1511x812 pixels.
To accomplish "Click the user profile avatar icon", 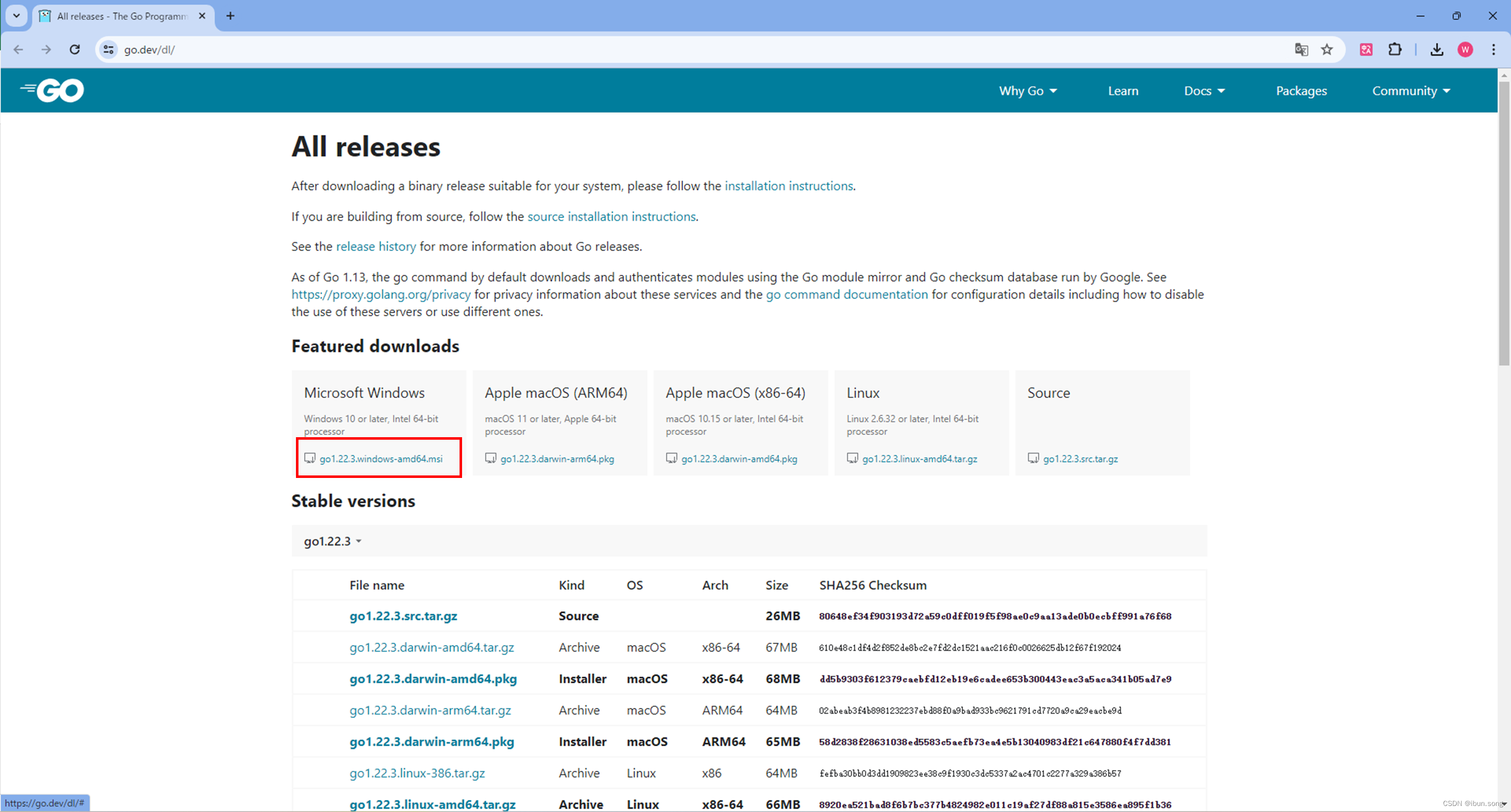I will coord(1465,50).
